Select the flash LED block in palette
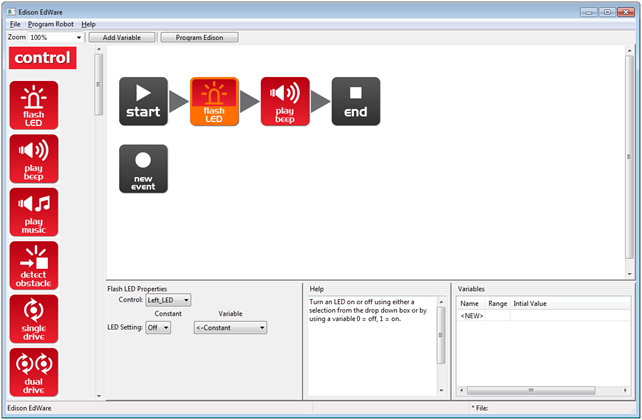The width and height of the screenshot is (642, 420). (34, 105)
